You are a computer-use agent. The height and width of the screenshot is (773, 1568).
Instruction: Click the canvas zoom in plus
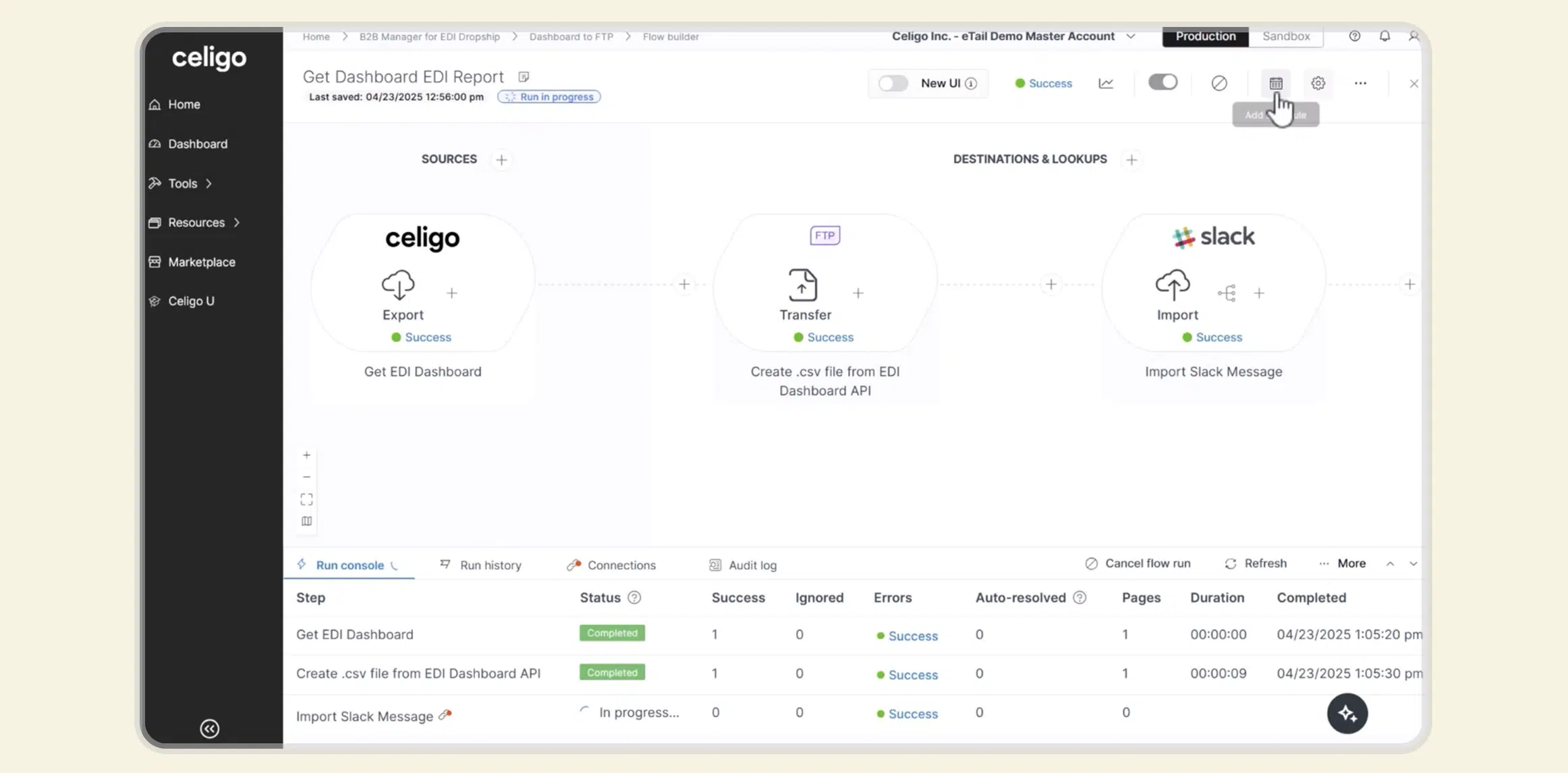tap(306, 455)
